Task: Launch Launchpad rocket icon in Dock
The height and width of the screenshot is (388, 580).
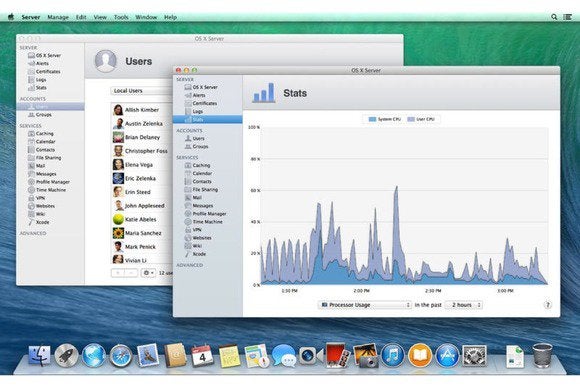Action: pos(66,355)
